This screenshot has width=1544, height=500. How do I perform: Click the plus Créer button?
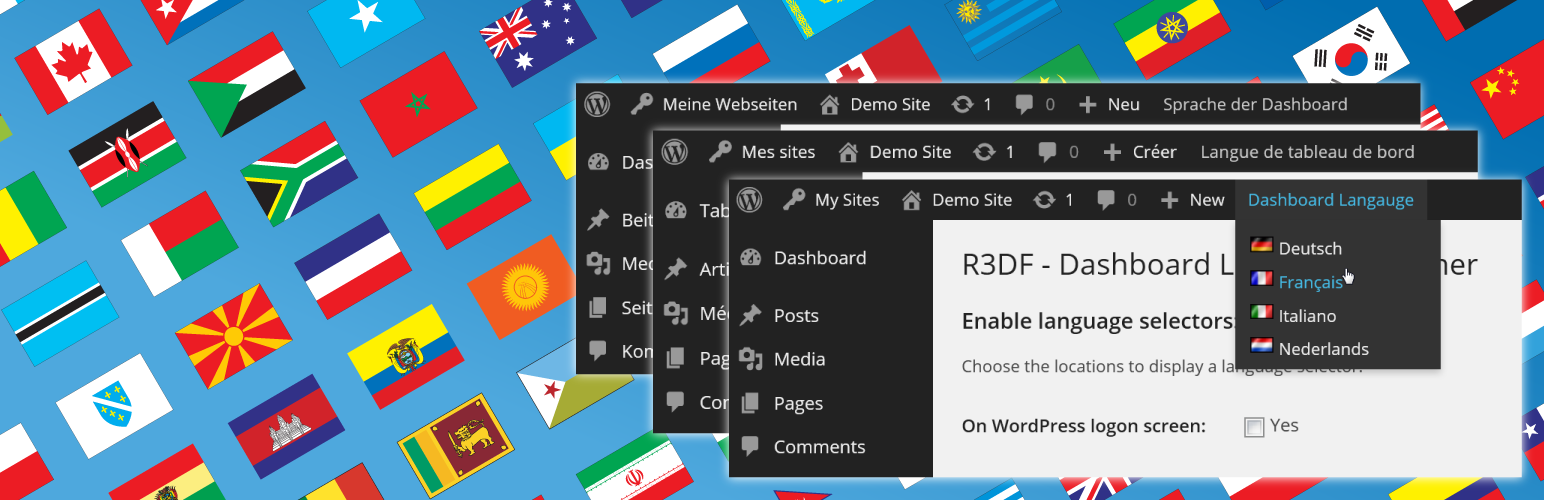coord(1140,152)
